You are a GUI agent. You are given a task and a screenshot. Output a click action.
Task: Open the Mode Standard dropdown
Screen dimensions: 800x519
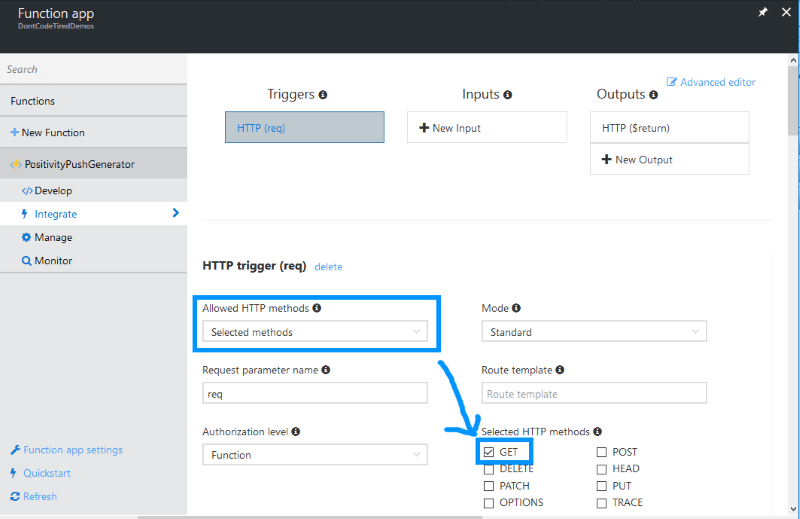[594, 332]
